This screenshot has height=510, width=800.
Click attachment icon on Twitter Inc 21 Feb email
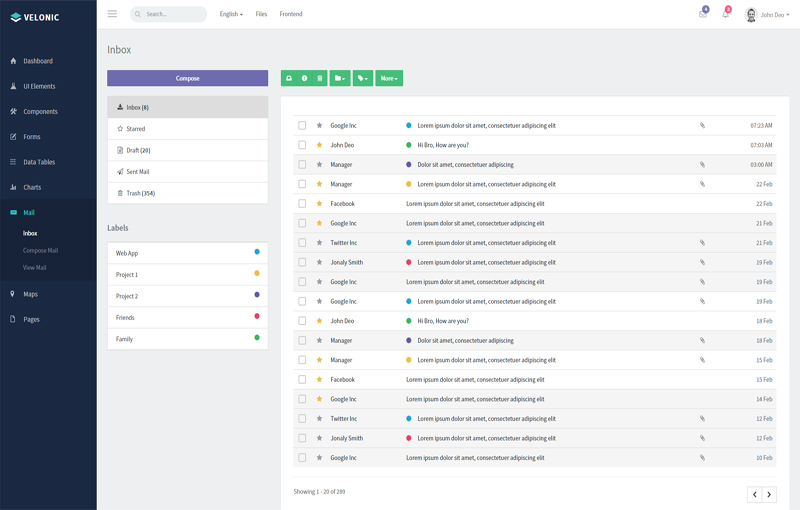click(x=702, y=243)
